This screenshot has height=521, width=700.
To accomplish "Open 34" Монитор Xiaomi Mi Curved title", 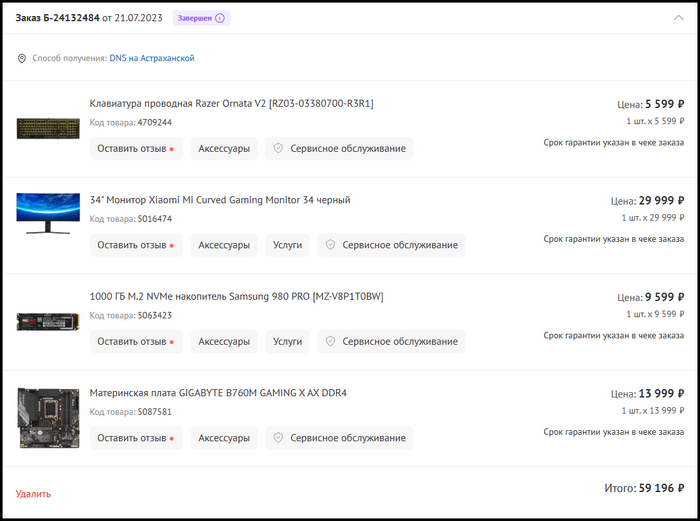I will (220, 200).
